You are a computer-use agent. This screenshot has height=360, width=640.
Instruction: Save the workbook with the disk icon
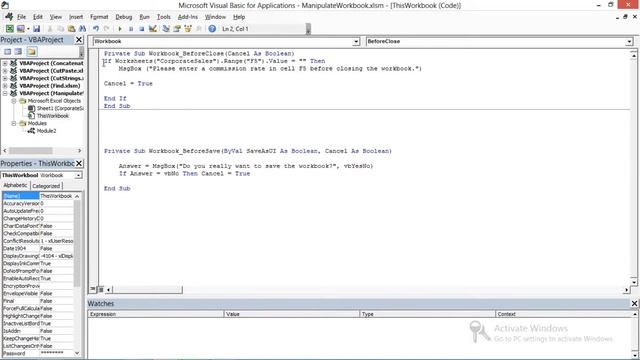(36, 29)
